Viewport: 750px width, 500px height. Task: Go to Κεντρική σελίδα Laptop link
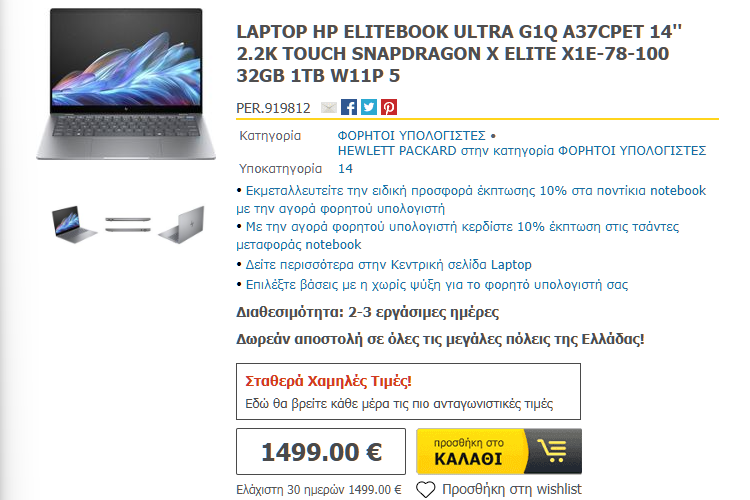click(x=388, y=265)
